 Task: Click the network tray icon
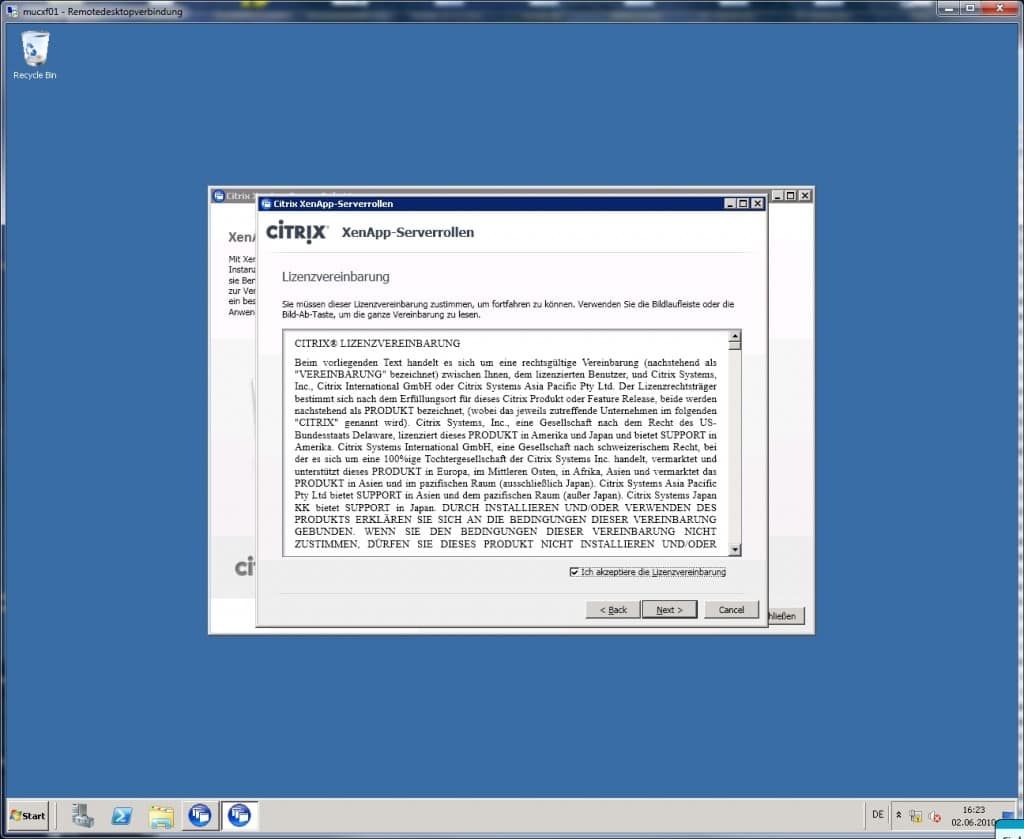tap(916, 816)
